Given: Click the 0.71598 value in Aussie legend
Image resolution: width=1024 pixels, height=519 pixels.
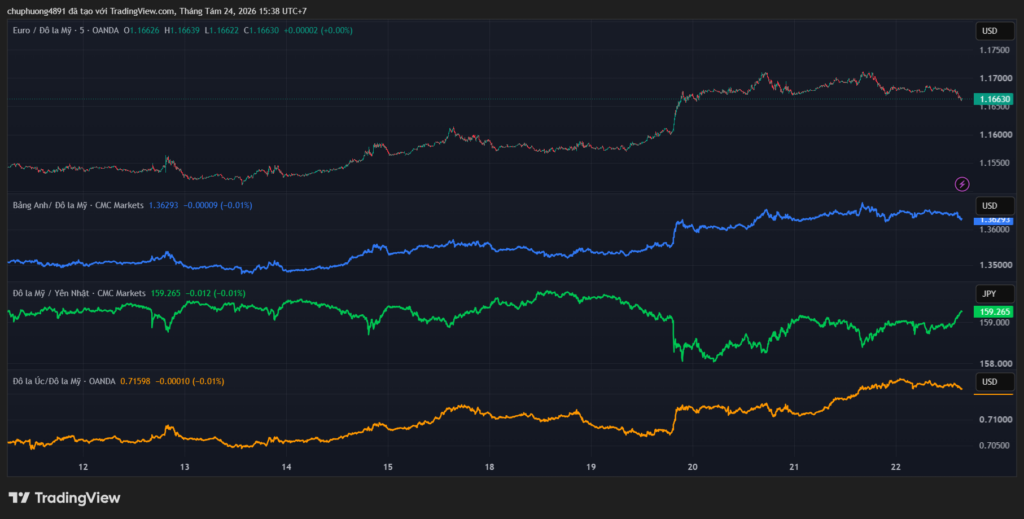Looking at the screenshot, I should [136, 381].
